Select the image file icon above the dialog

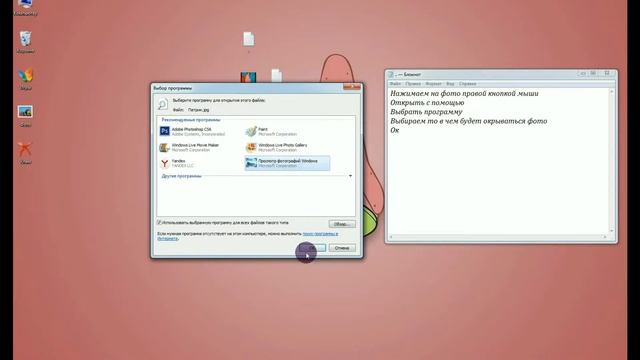(248, 77)
